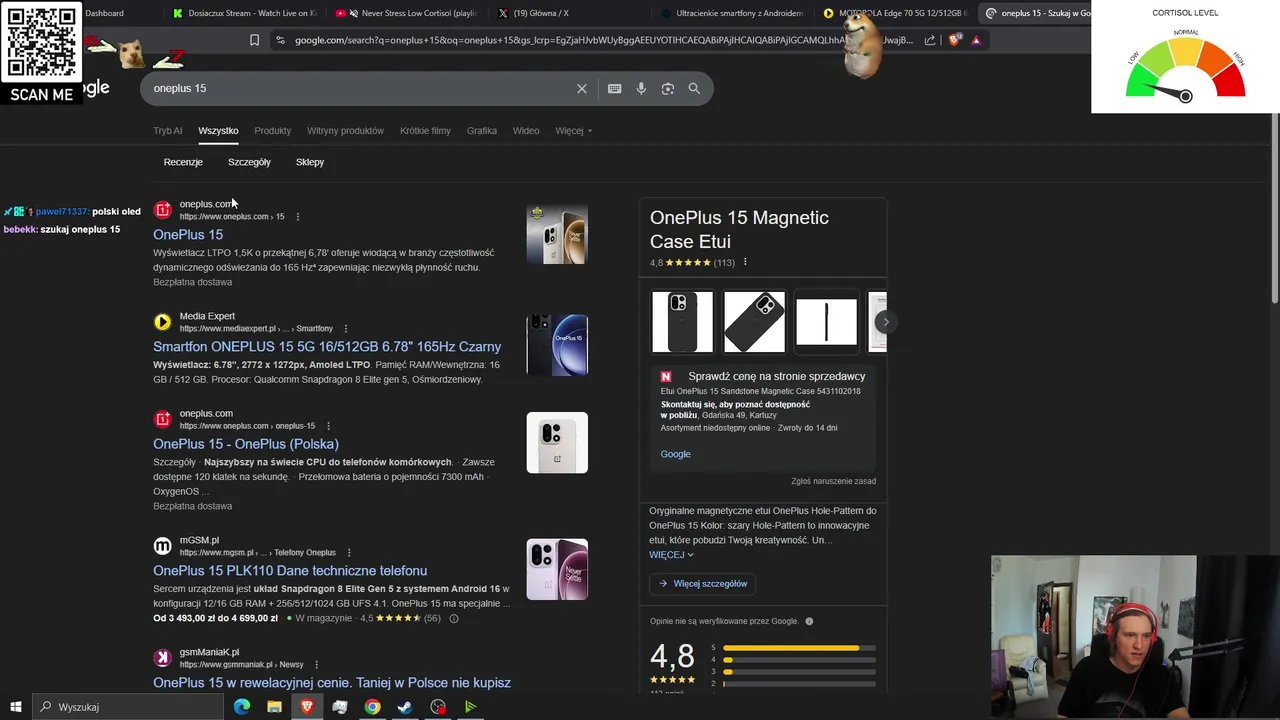Image resolution: width=1280 pixels, height=720 pixels.
Task: Click second case product thumbnail with diagonal phone
Action: tap(754, 322)
